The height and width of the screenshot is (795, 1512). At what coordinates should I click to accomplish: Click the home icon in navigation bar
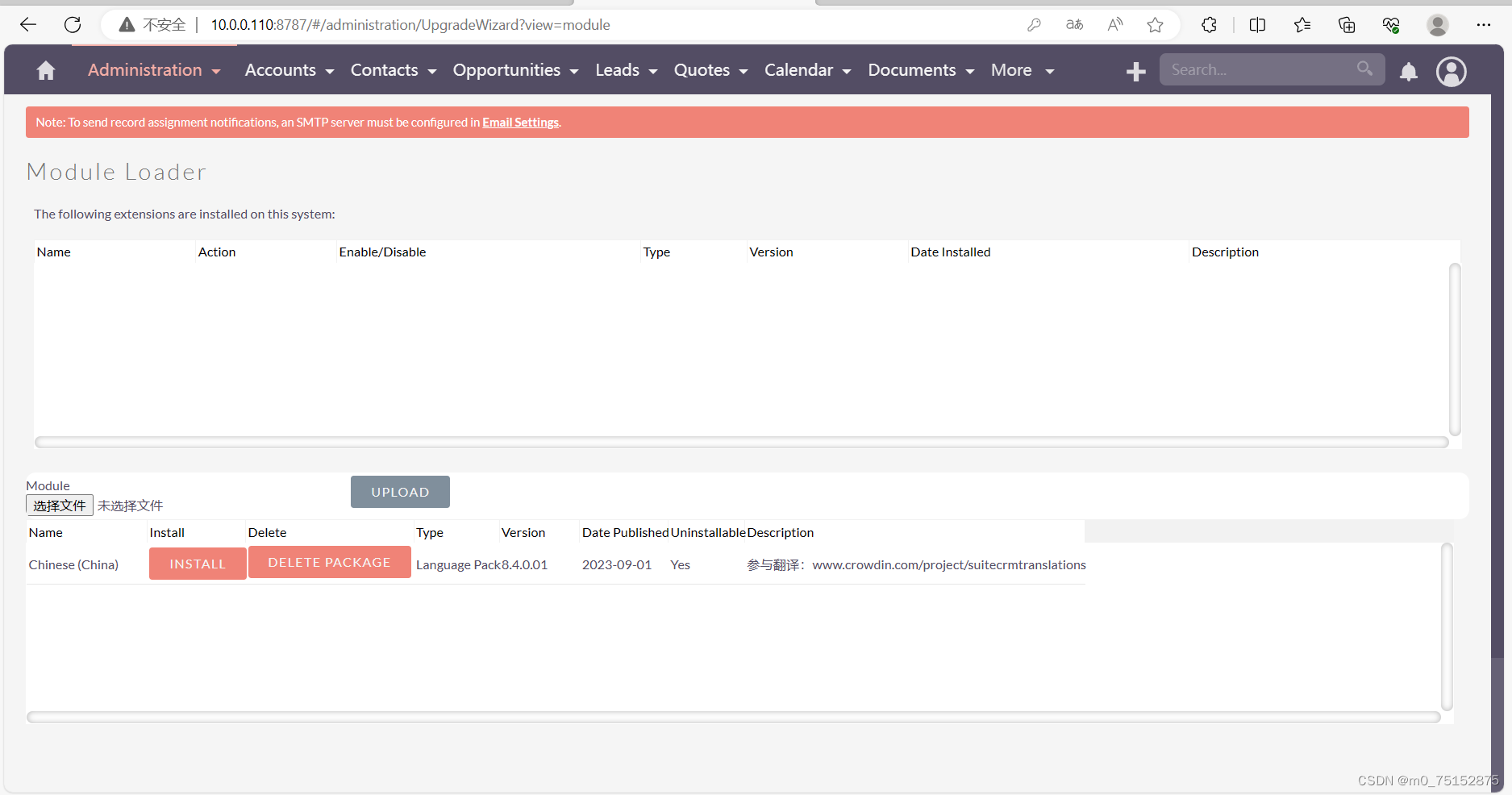(45, 70)
